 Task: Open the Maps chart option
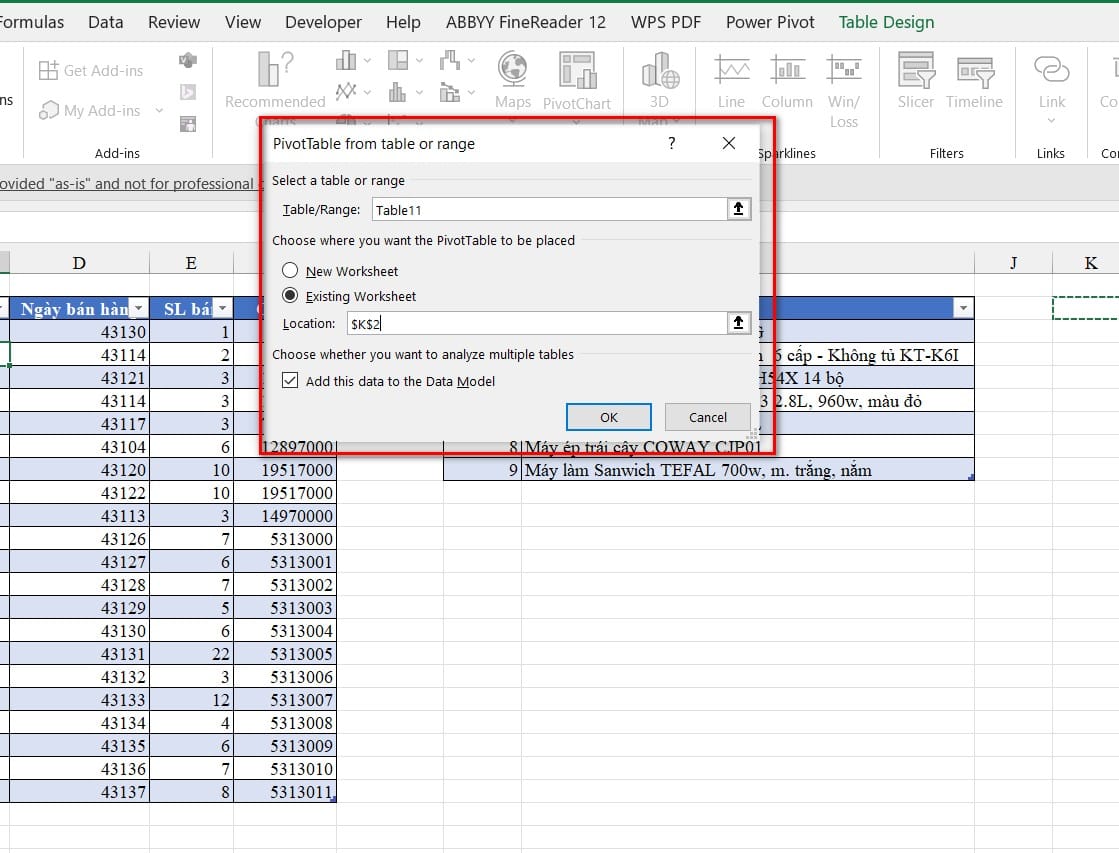pyautogui.click(x=512, y=81)
